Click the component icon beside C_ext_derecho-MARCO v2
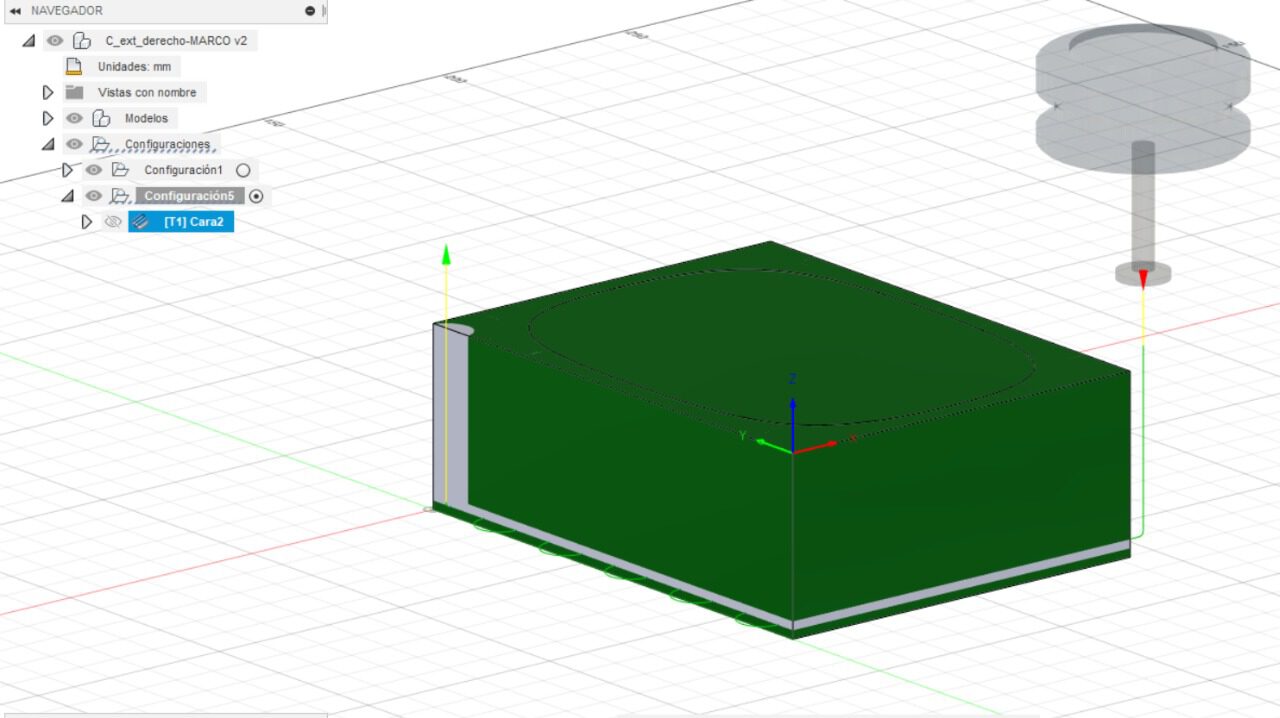1280x718 pixels. 82,41
